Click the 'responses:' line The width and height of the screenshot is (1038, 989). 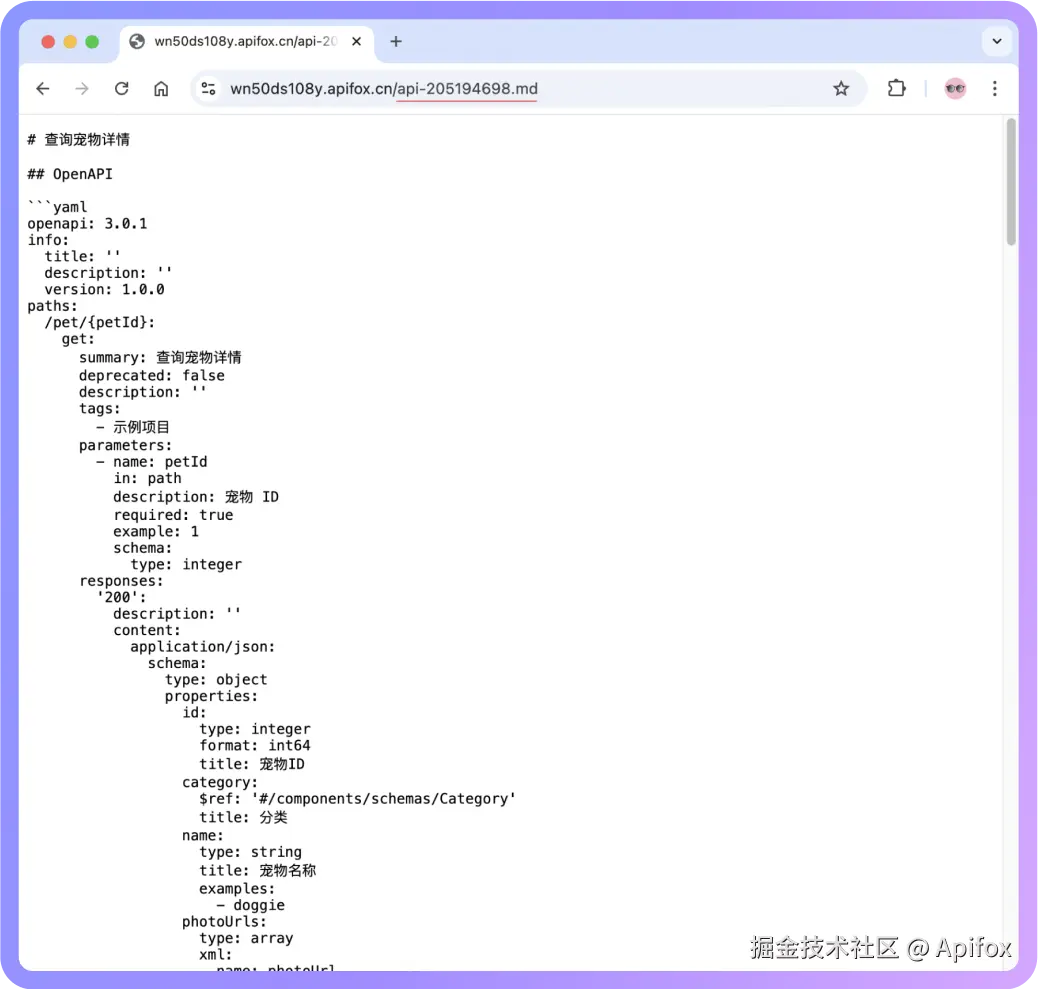tap(121, 581)
